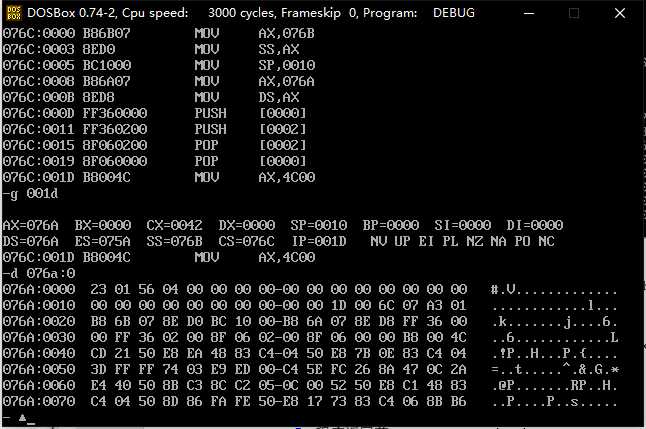Close the DOSBox window
The height and width of the screenshot is (429, 646).
620,13
